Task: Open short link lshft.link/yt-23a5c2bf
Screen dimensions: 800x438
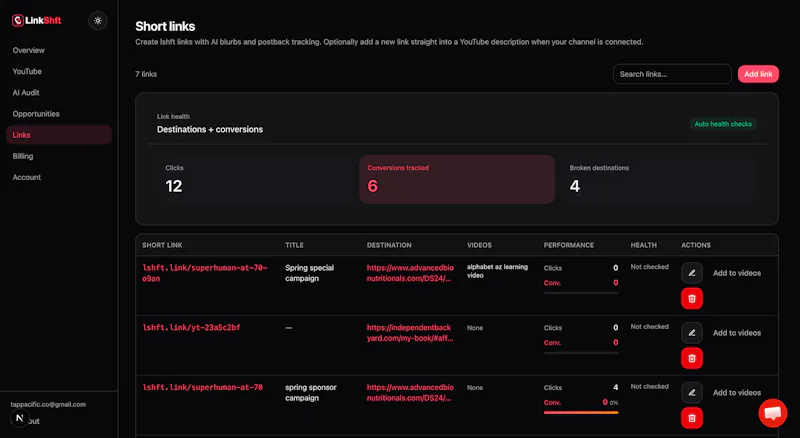Action: 191,327
